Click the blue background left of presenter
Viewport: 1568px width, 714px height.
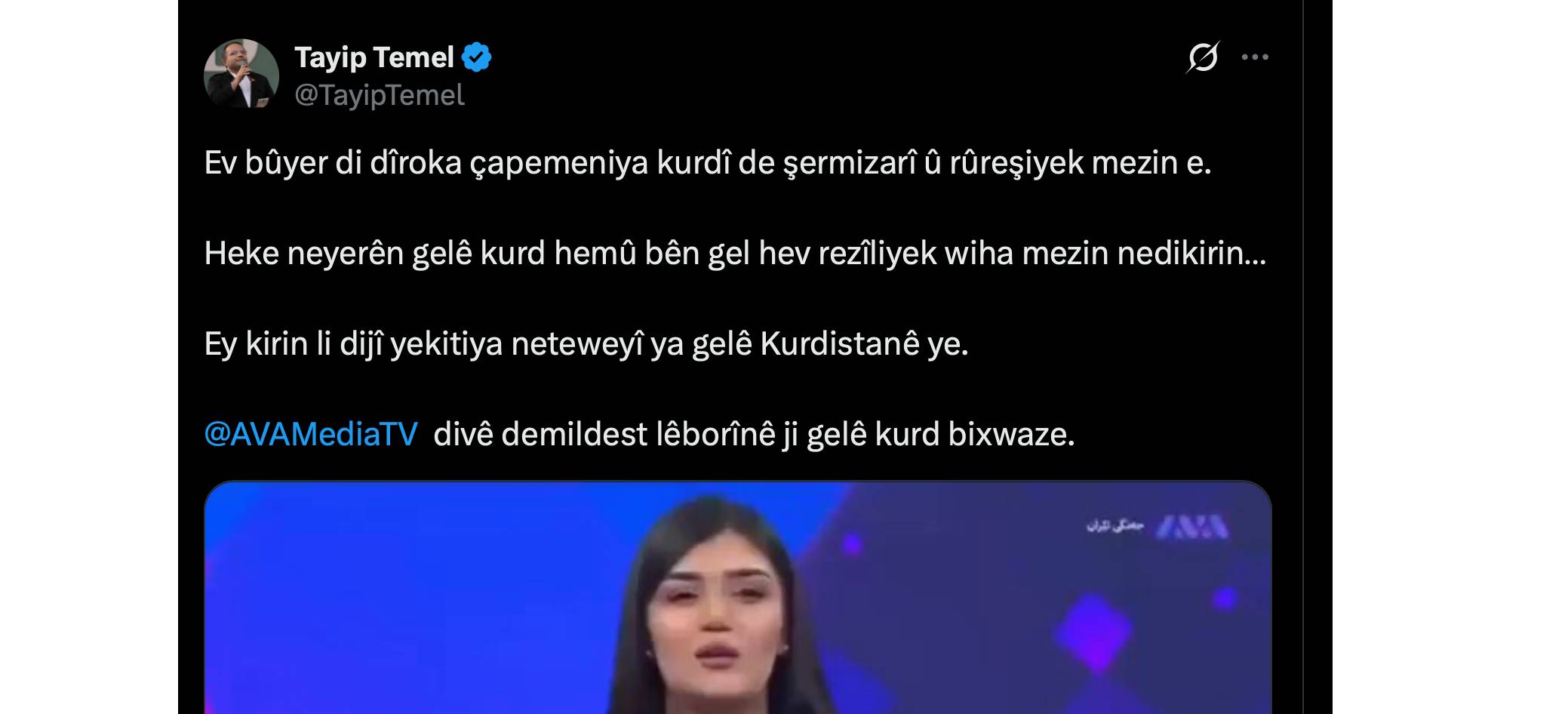(x=415, y=604)
